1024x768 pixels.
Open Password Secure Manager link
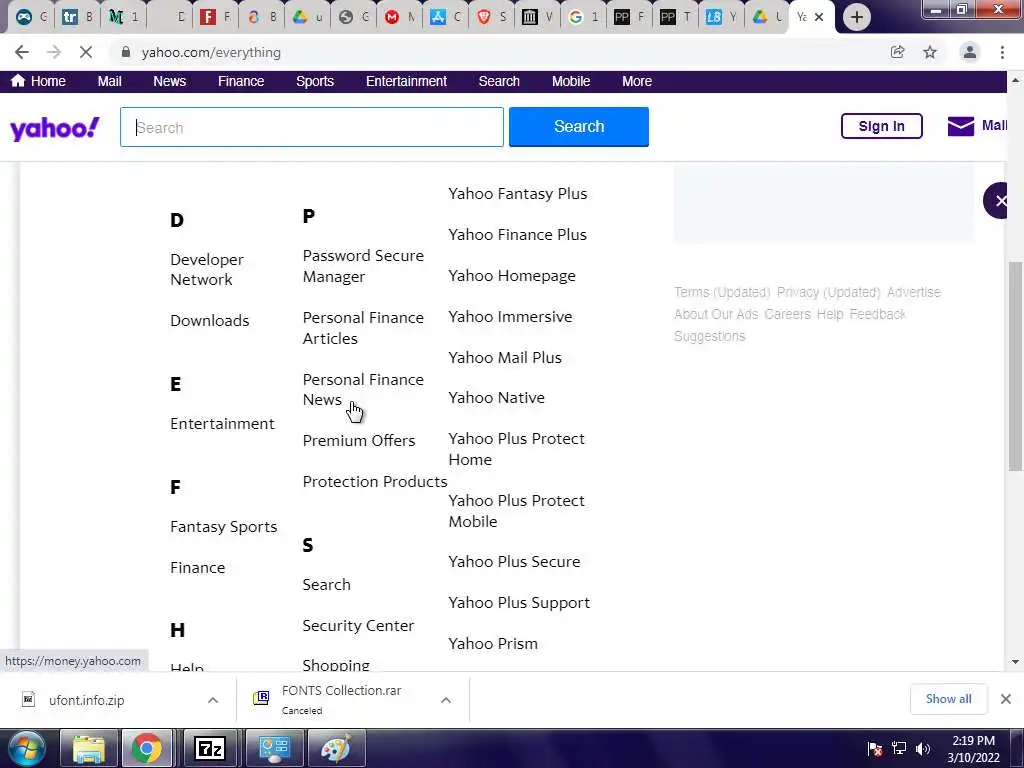pyautogui.click(x=363, y=266)
